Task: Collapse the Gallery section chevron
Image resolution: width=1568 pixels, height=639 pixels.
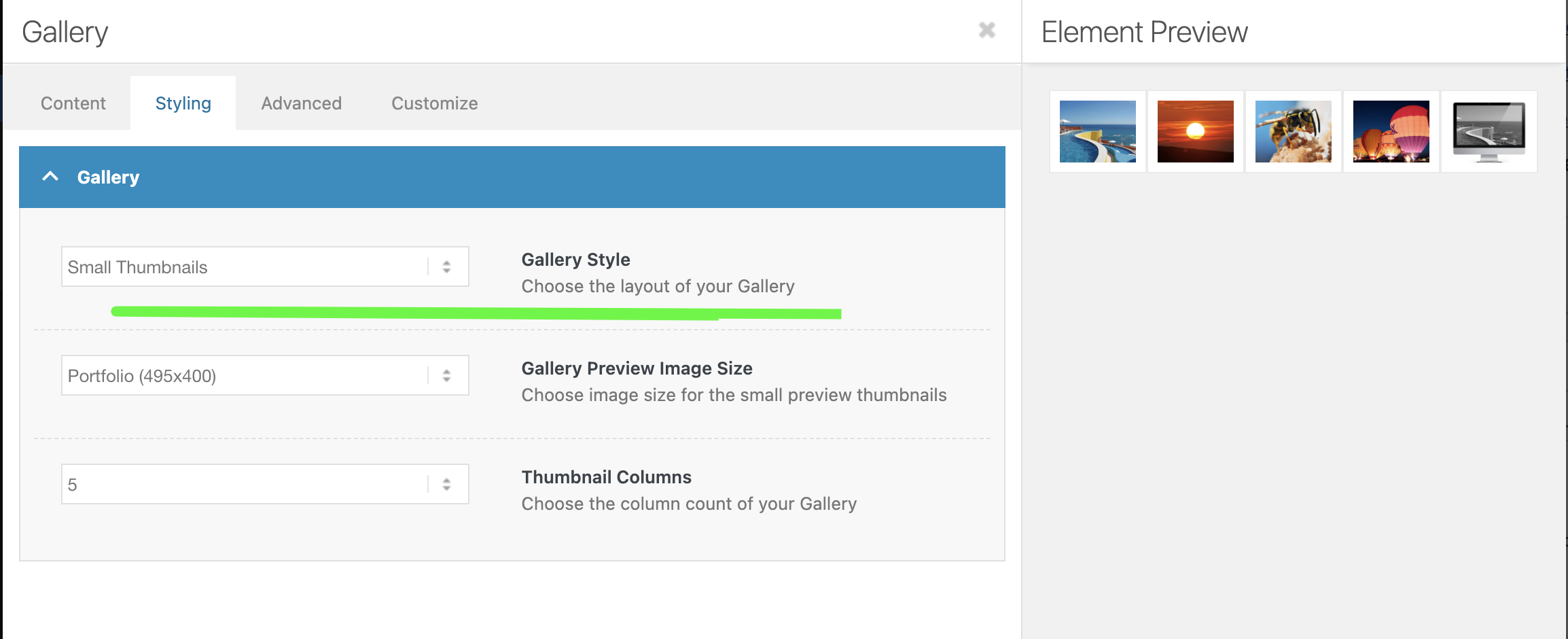Action: 50,177
